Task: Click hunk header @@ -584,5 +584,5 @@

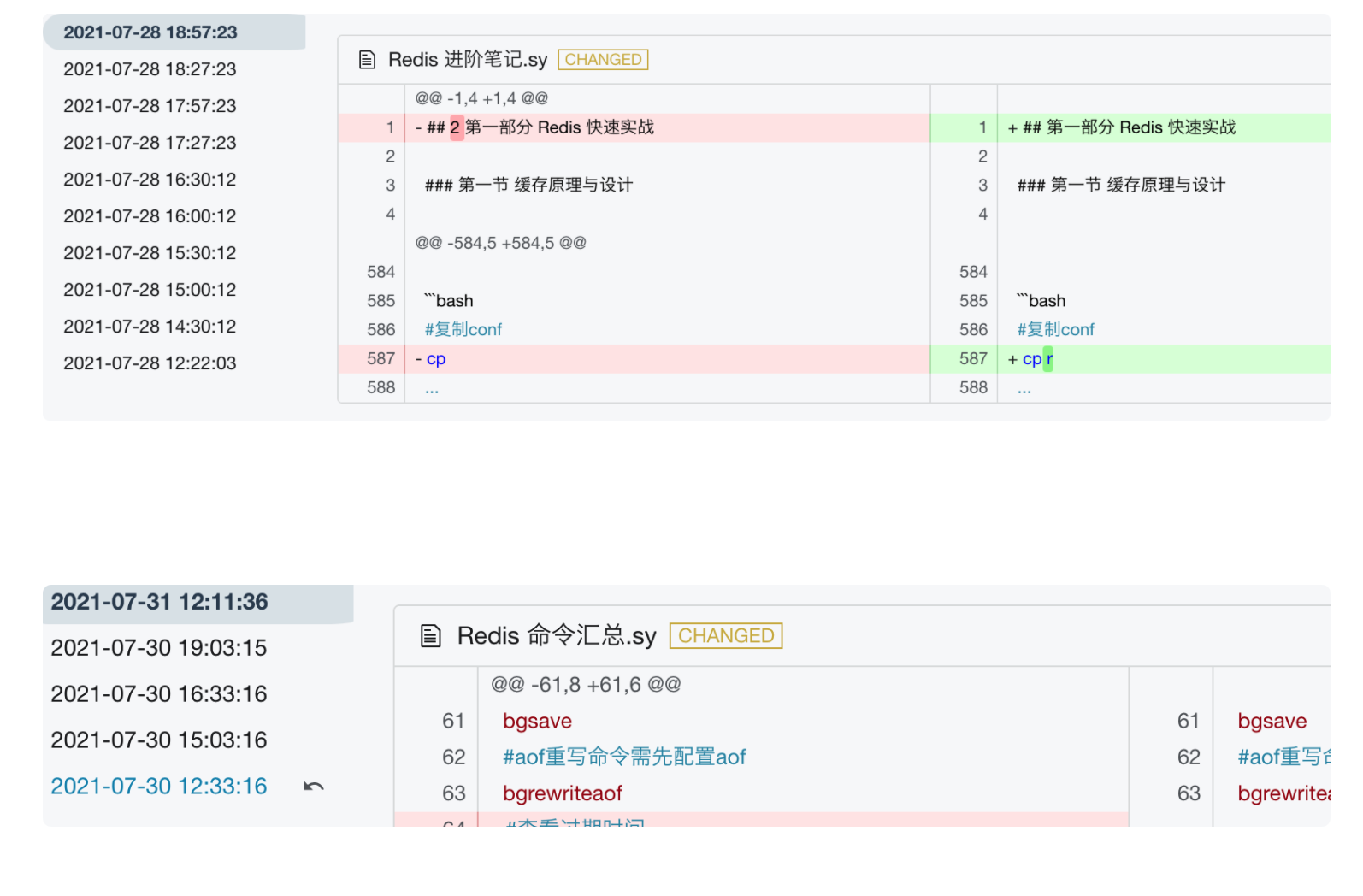Action: coord(501,243)
